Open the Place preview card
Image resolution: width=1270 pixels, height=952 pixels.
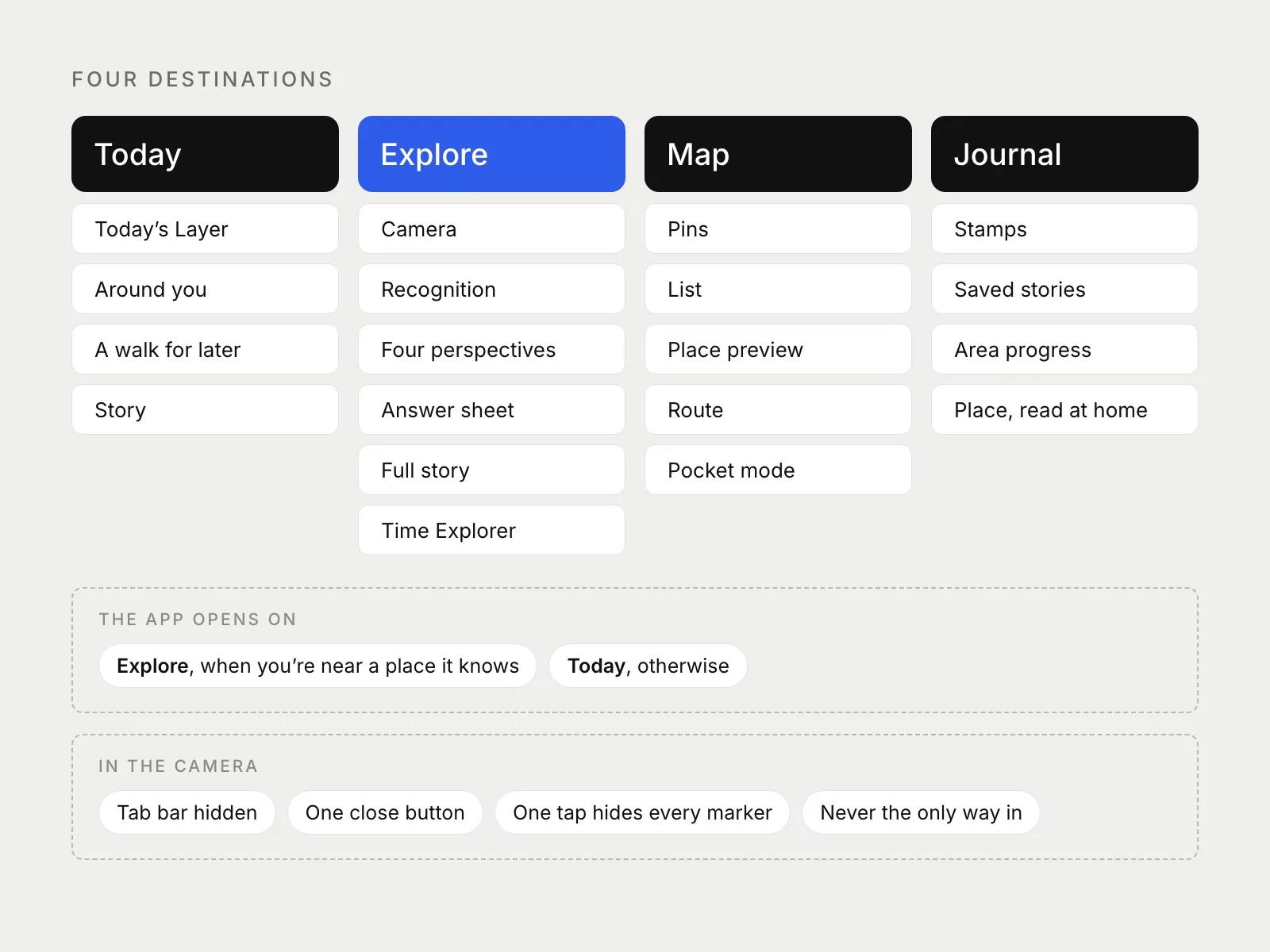[x=778, y=350]
